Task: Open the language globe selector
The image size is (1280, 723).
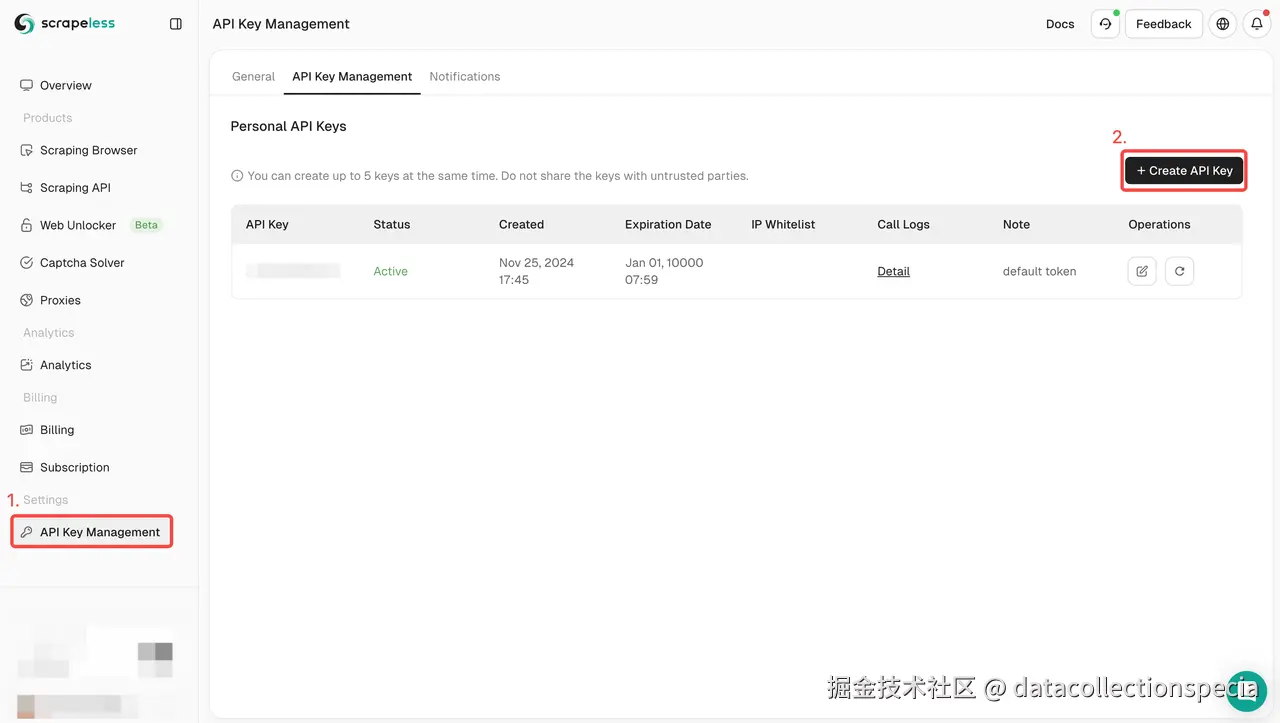Action: click(x=1222, y=23)
